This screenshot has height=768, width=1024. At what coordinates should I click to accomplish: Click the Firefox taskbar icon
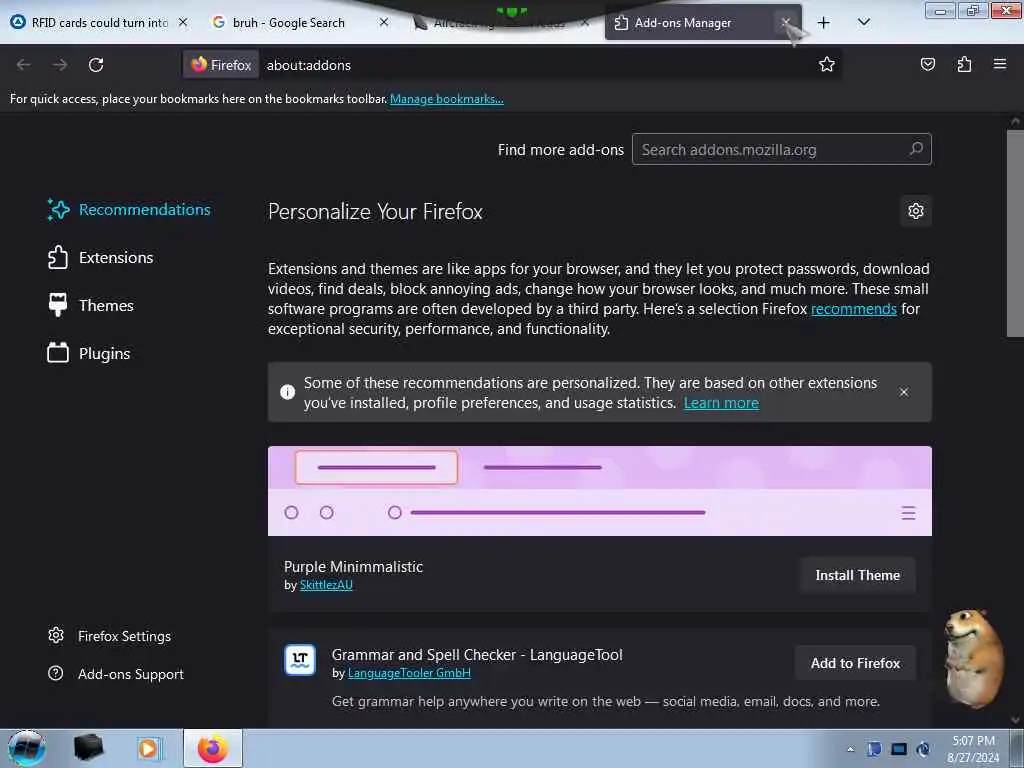[212, 748]
